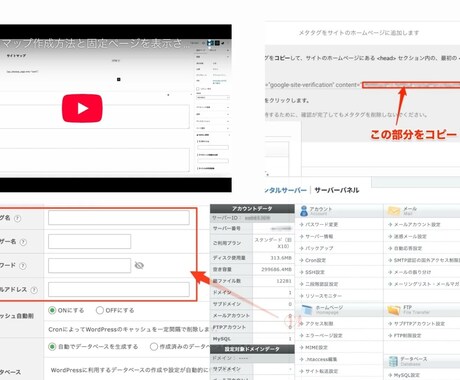This screenshot has height=380, width=460.
Task: Click the google-site-verification meta tag text
Action: 313,85
